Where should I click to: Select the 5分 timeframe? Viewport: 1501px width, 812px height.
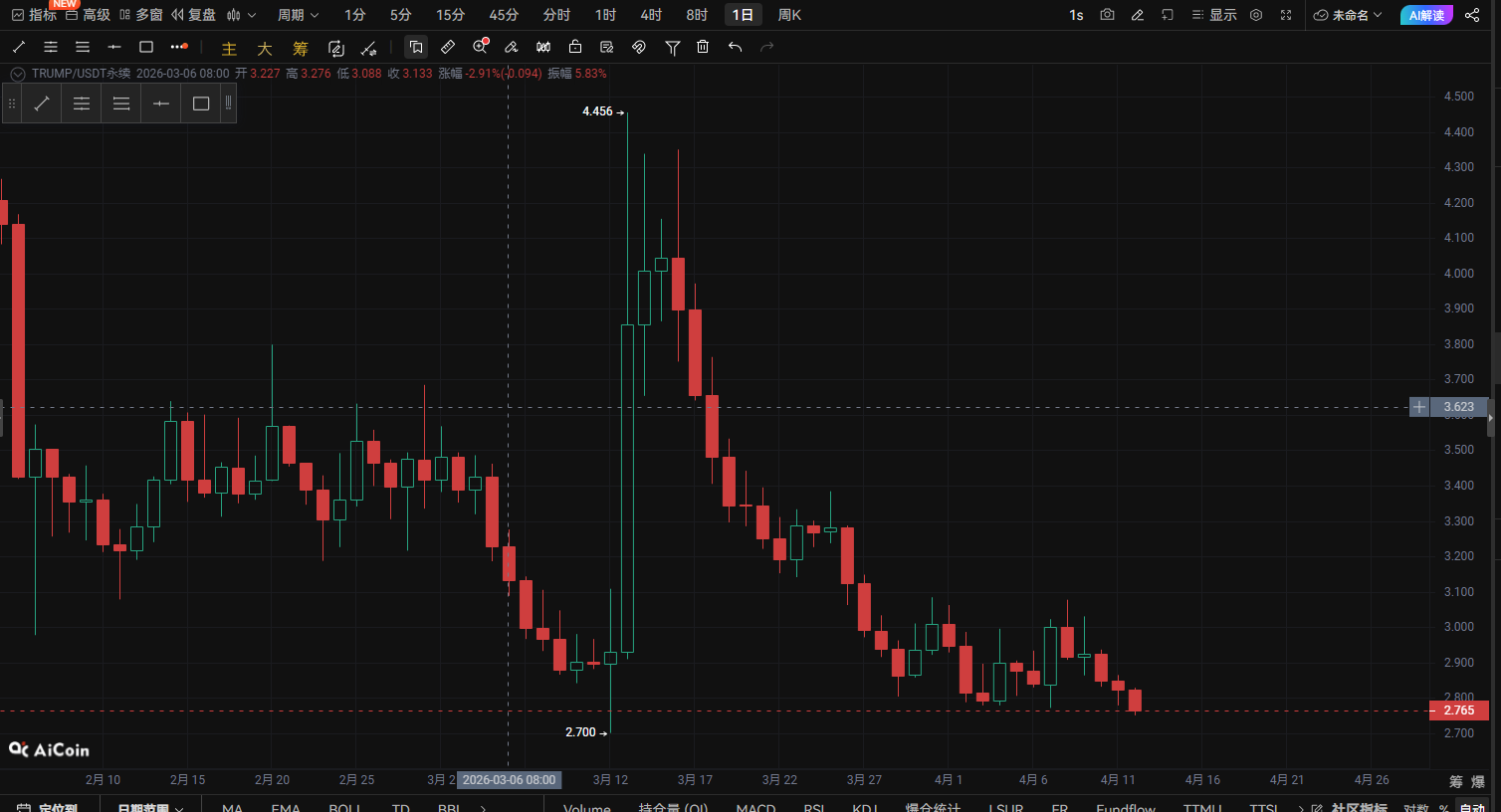(x=400, y=15)
